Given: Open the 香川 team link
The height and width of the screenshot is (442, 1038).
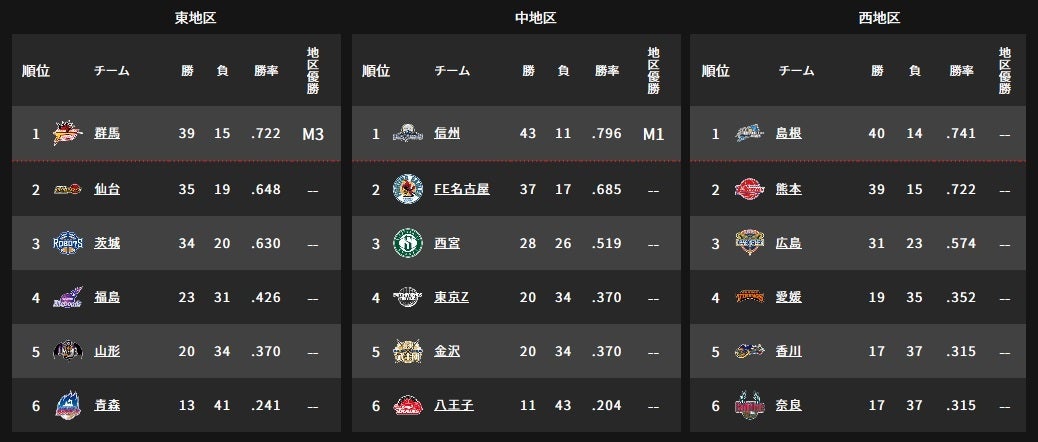Looking at the screenshot, I should pos(788,351).
